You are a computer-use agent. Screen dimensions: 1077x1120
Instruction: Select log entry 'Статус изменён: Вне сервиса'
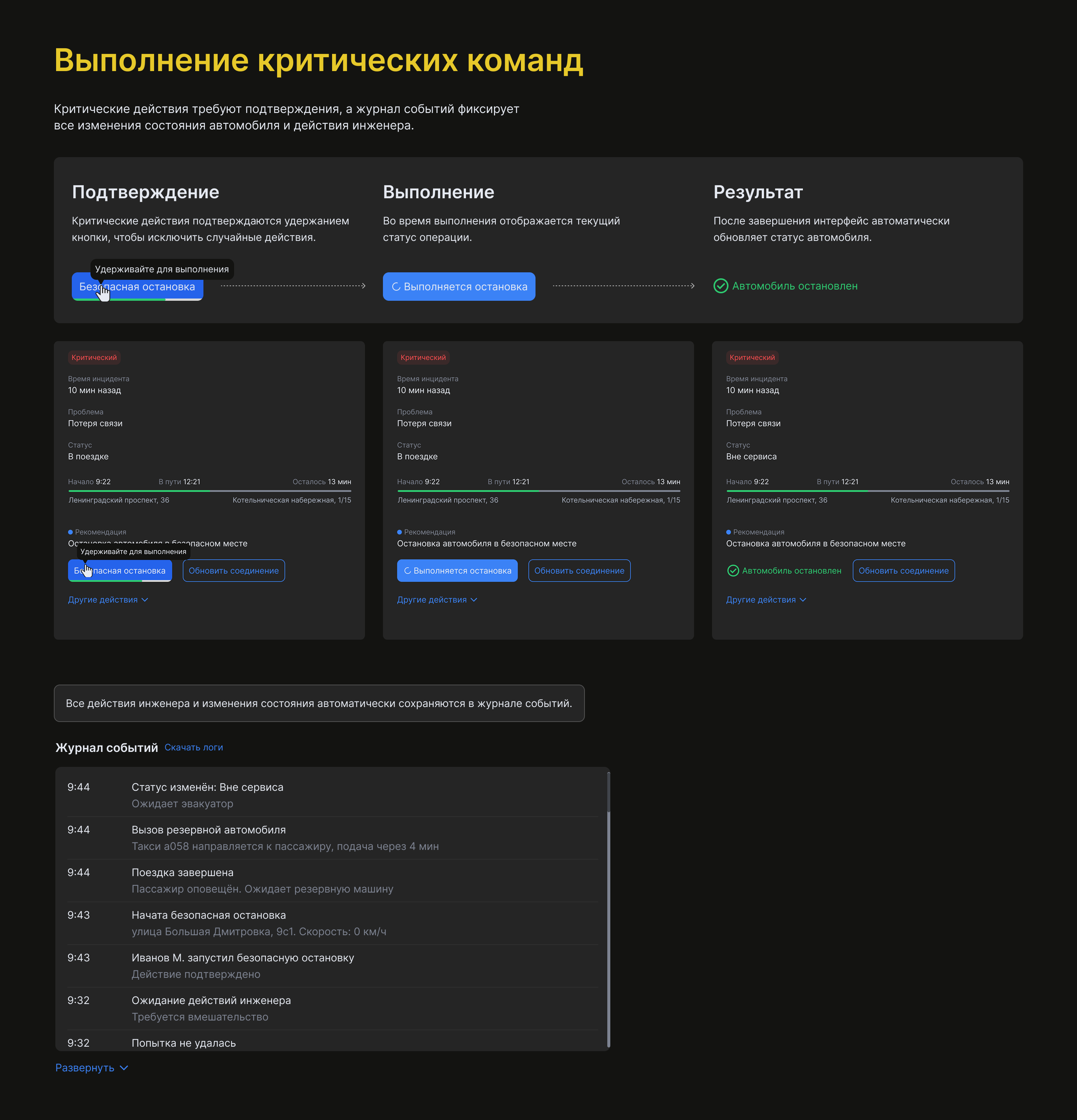click(332, 795)
